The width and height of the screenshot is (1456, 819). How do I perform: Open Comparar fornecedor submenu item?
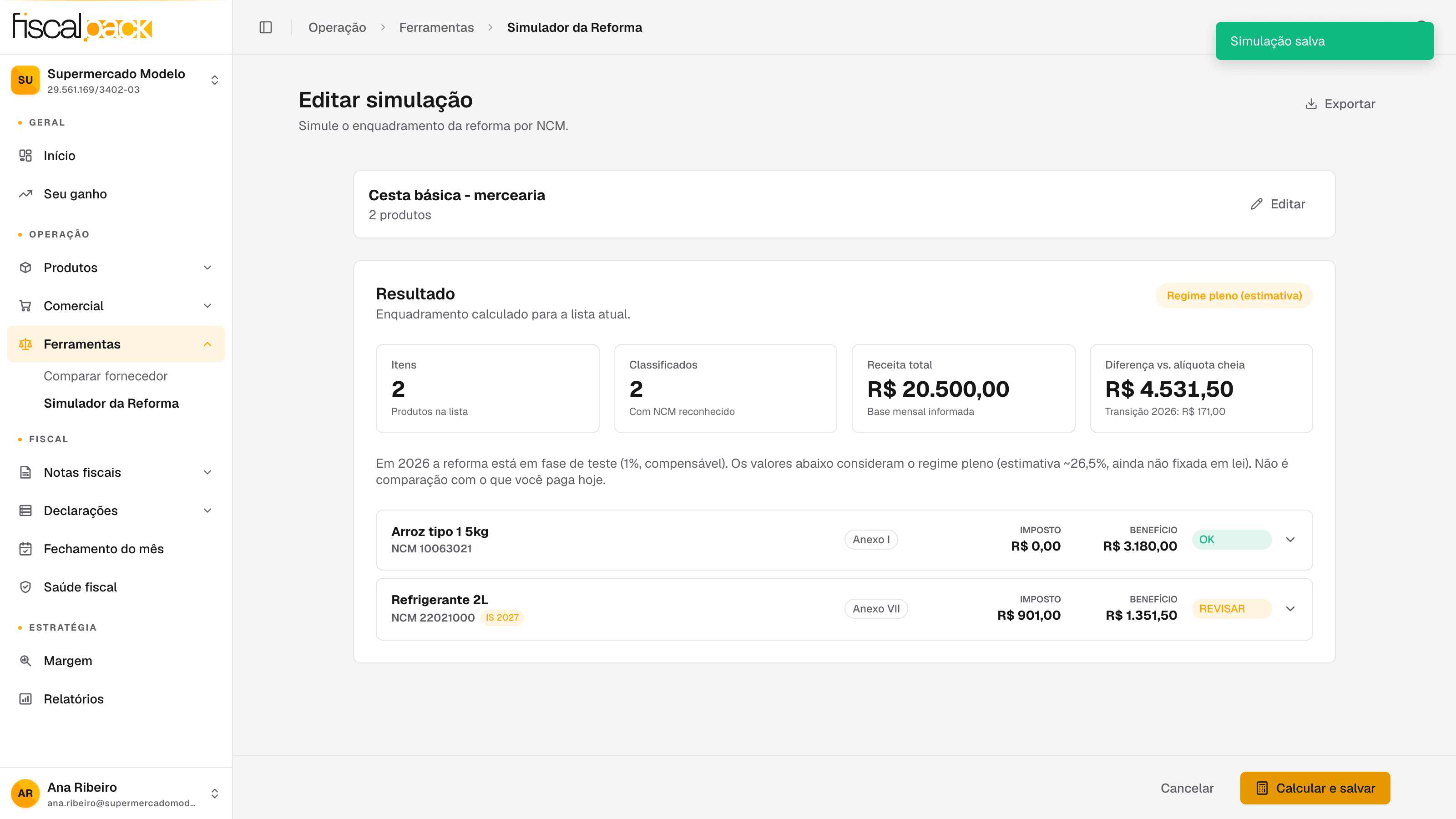click(x=105, y=376)
